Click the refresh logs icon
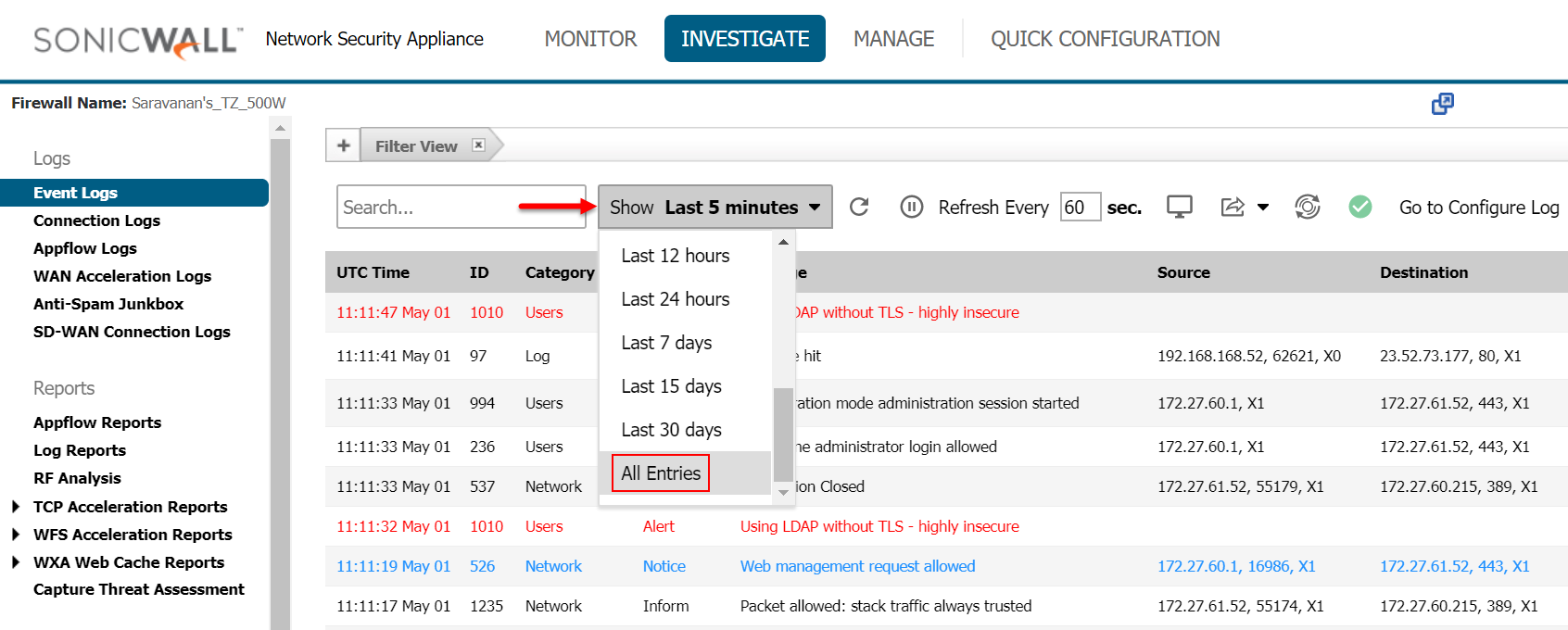This screenshot has width=1568, height=630. [x=859, y=207]
